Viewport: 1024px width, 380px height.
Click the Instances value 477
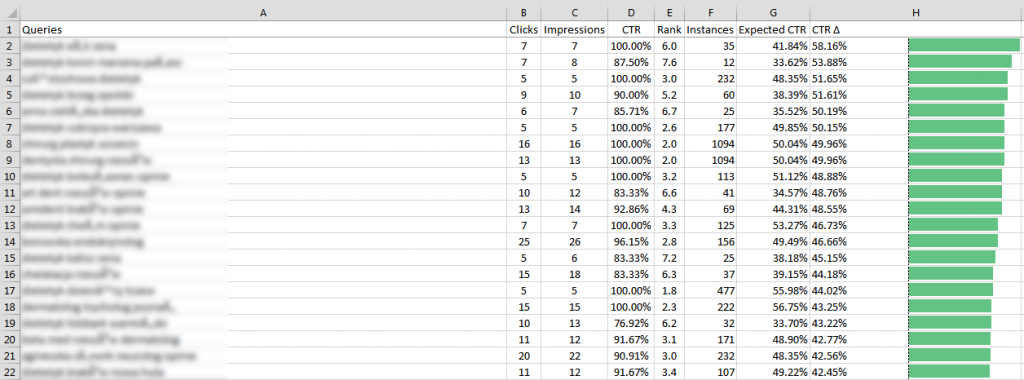(x=725, y=291)
